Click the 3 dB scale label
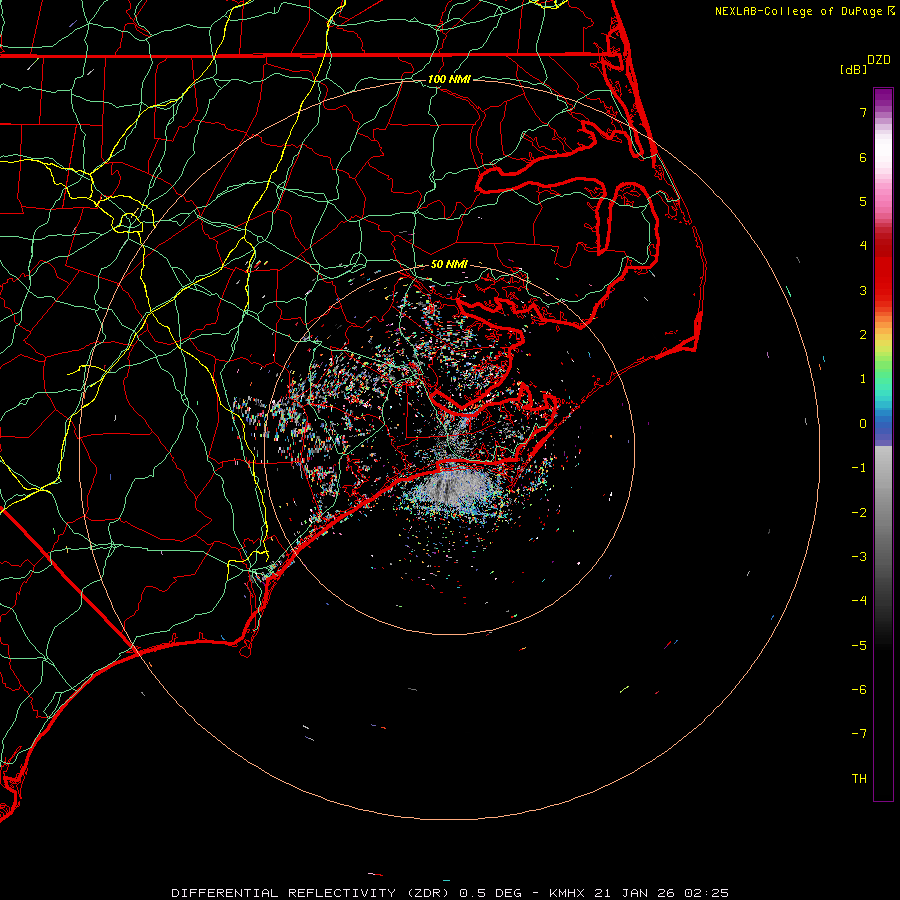This screenshot has height=900, width=900. coord(863,290)
